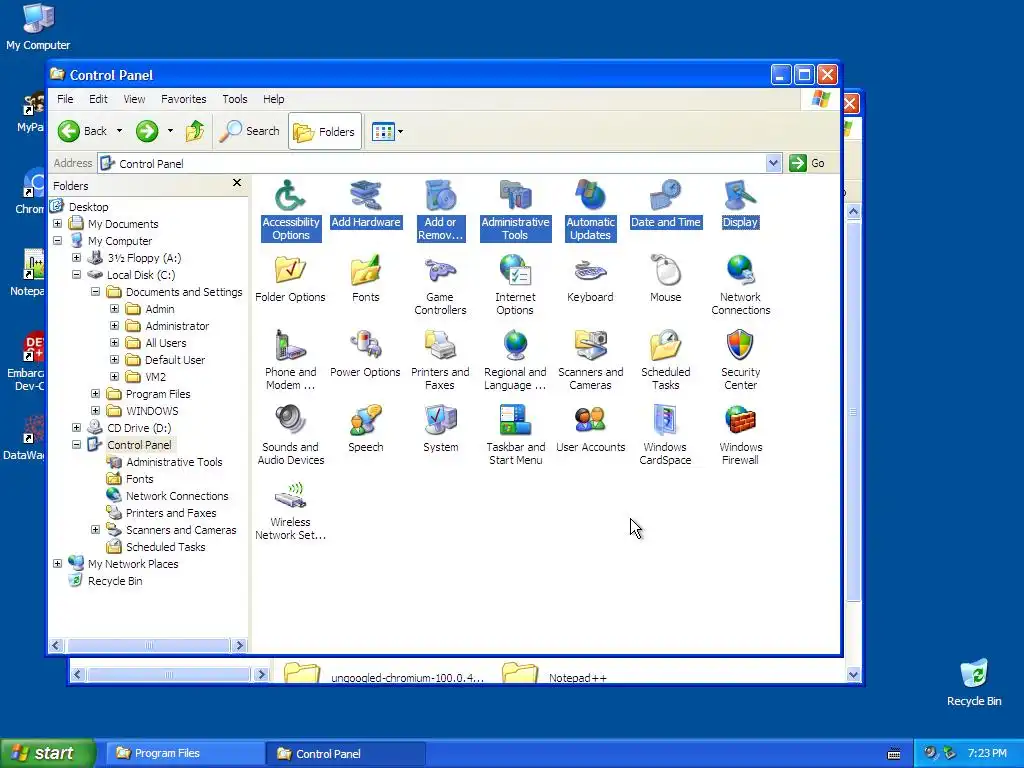
Task: Open Windows Firewall icon
Action: pos(740,435)
